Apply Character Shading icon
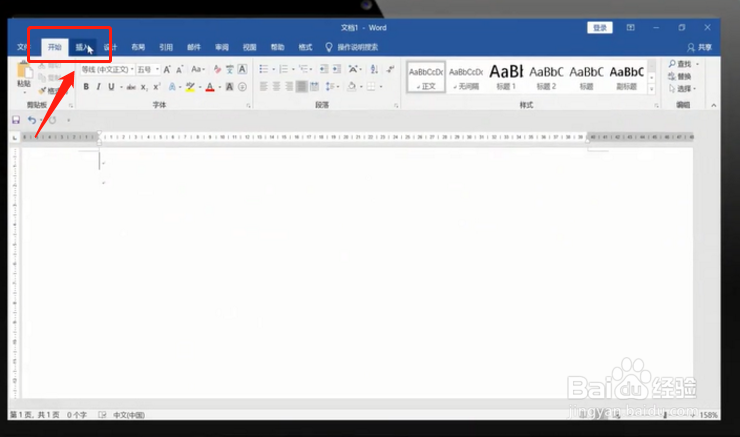Screen dimensions: 740x437 [x=229, y=87]
